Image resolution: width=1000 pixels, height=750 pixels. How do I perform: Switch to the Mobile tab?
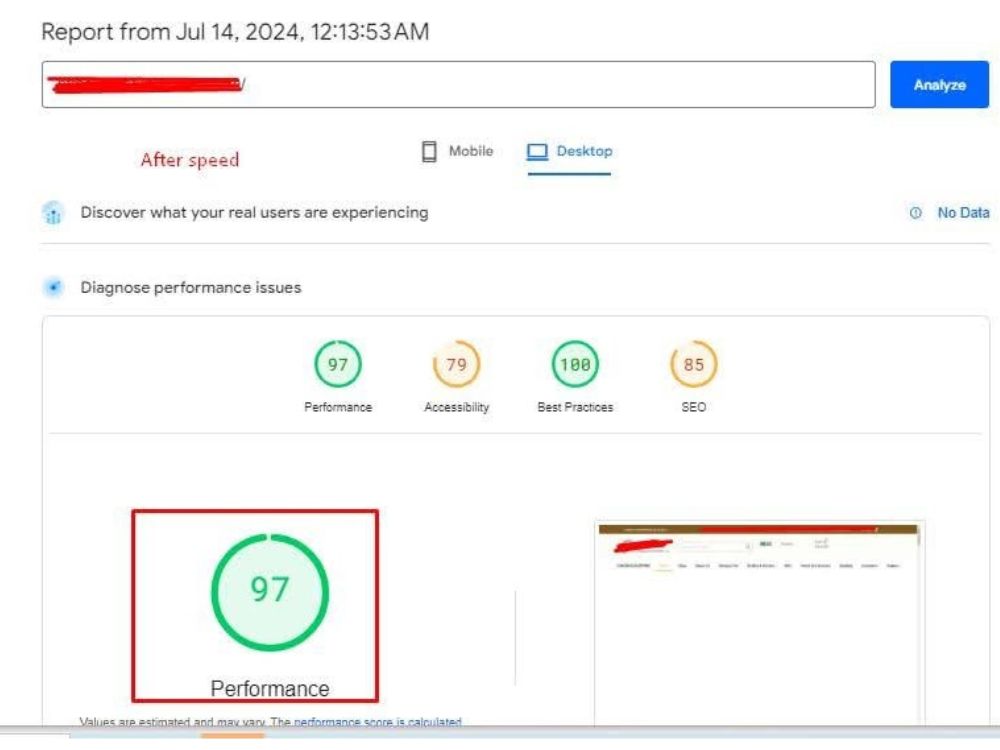click(457, 152)
